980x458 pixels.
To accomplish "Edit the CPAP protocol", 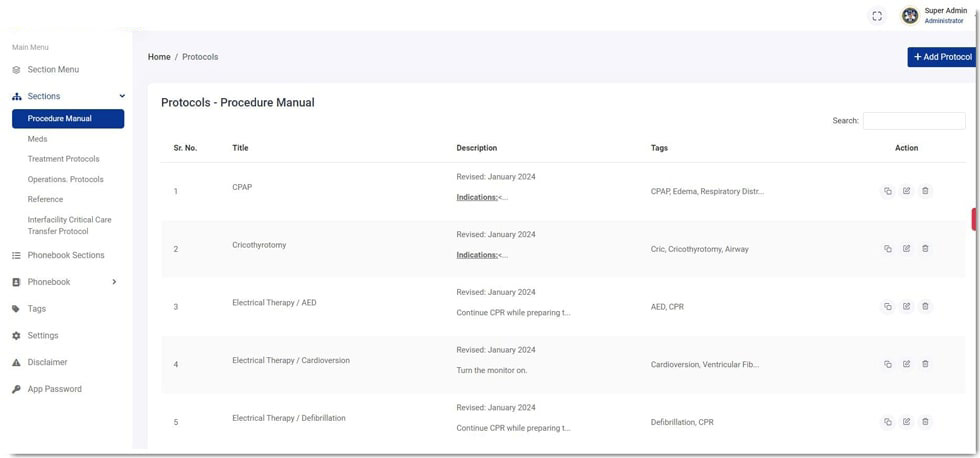I will [906, 191].
